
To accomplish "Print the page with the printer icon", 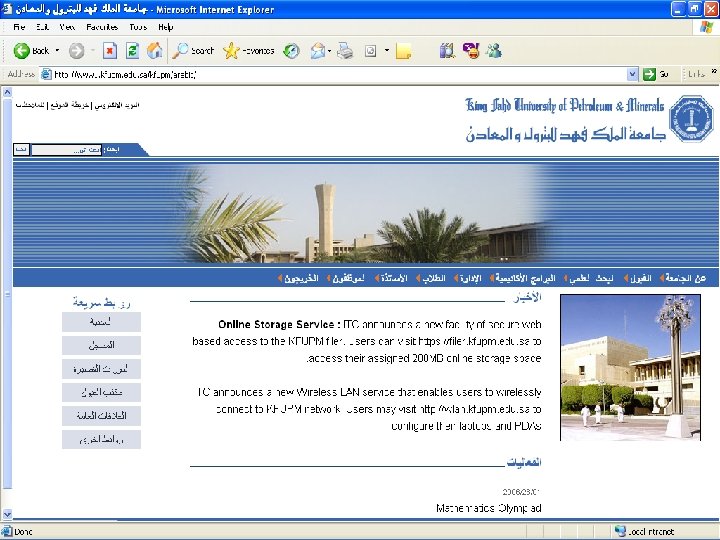I will coord(345,51).
